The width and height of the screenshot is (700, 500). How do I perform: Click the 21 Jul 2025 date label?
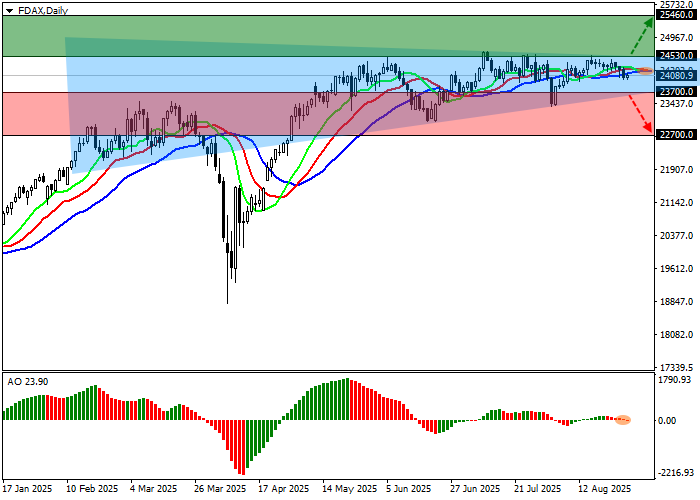point(538,489)
